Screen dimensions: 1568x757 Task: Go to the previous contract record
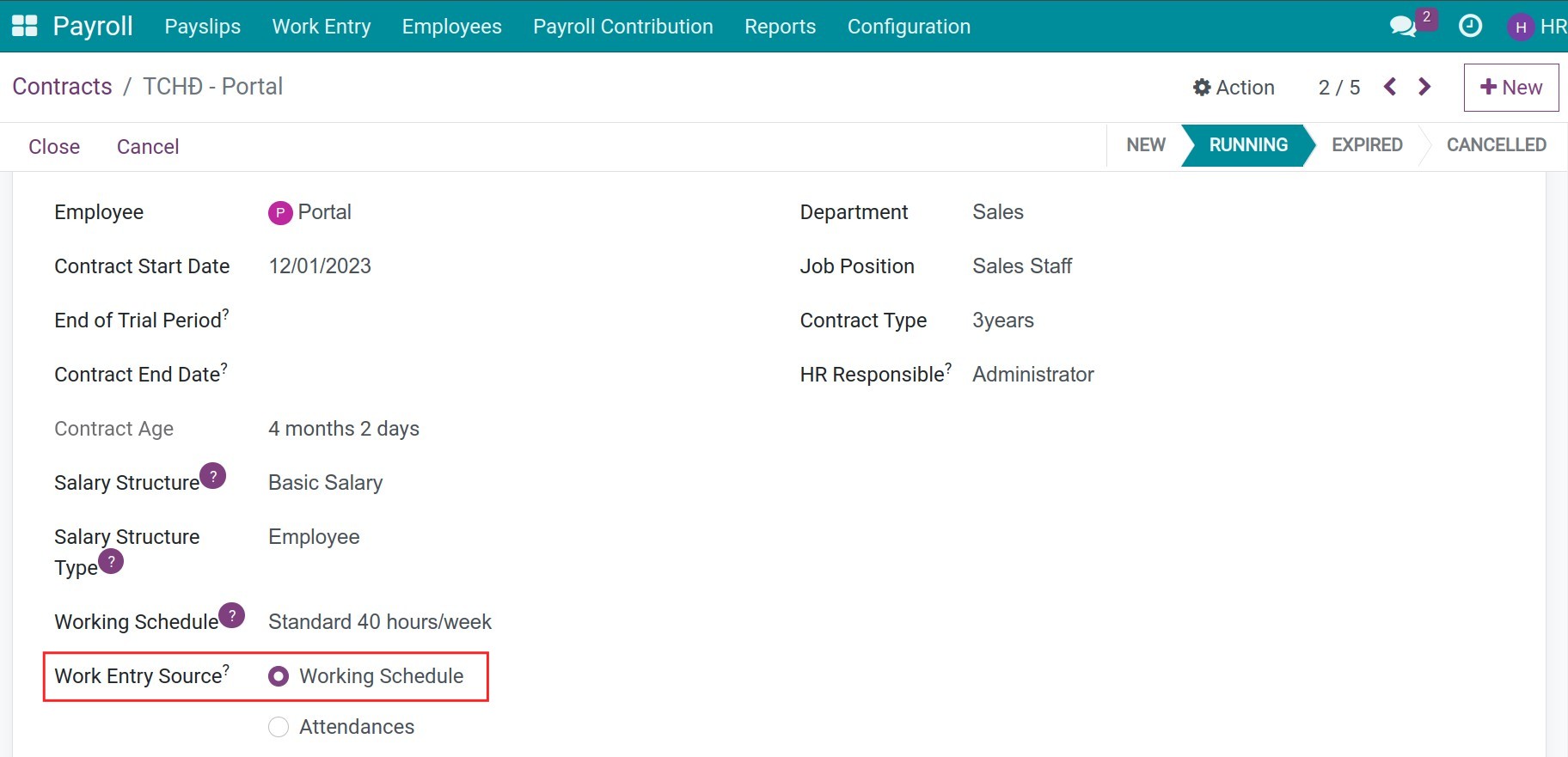(1390, 87)
